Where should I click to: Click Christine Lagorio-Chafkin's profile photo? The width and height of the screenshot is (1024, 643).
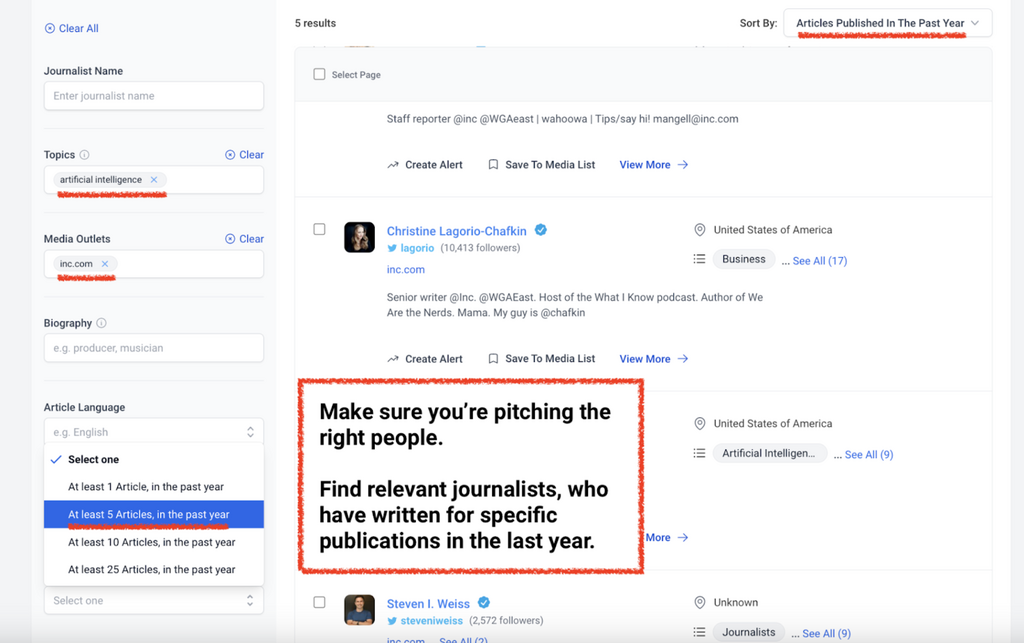click(x=359, y=238)
